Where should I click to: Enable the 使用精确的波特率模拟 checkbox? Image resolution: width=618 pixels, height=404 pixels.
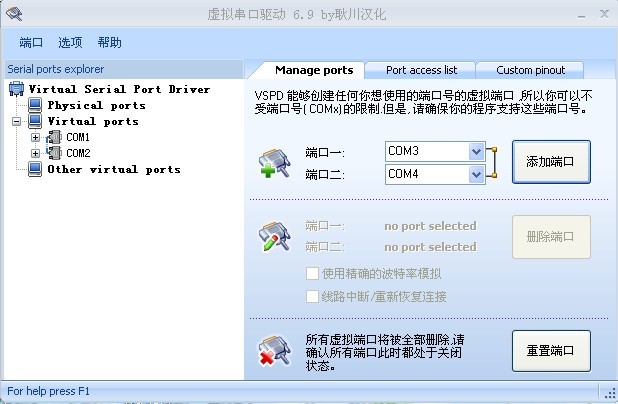312,273
